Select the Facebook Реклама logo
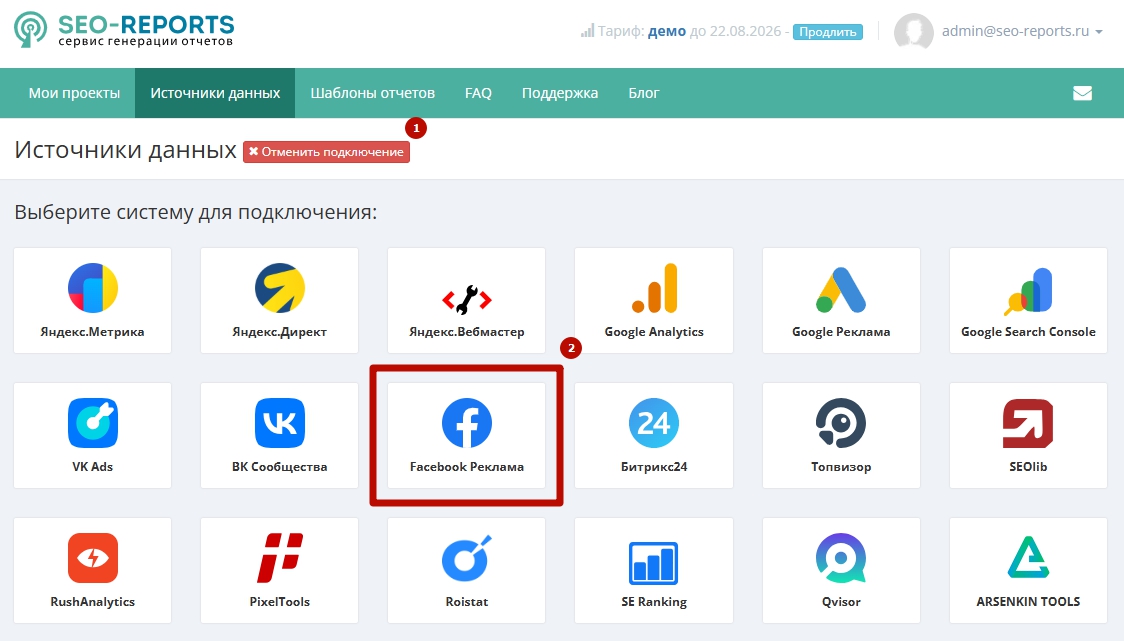 (467, 423)
